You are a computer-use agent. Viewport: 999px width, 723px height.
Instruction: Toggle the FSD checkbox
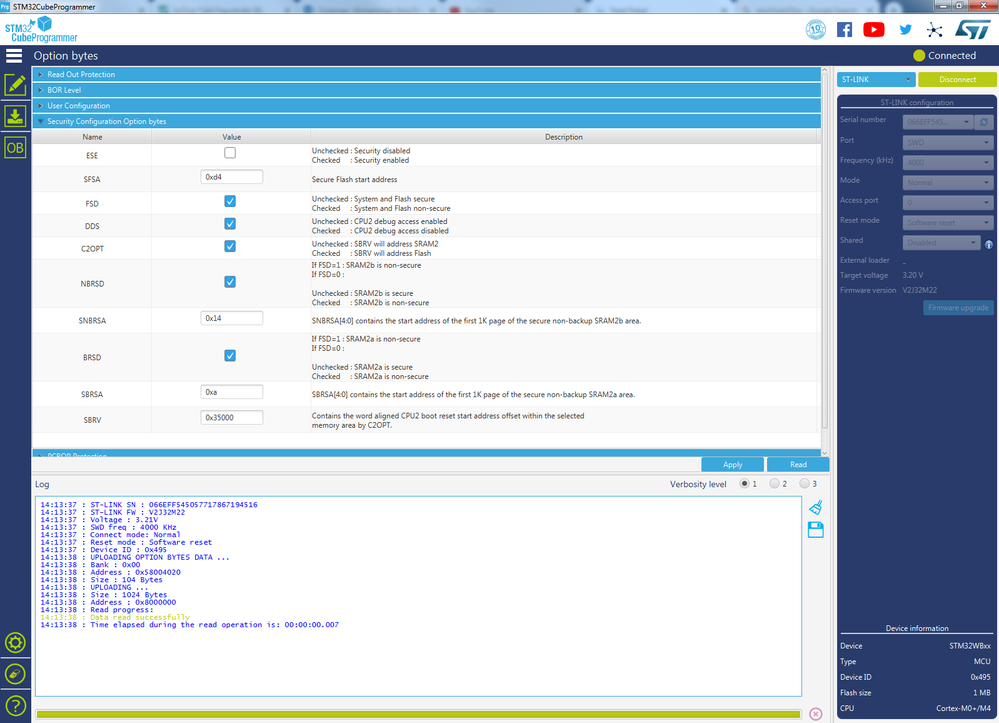click(x=230, y=201)
